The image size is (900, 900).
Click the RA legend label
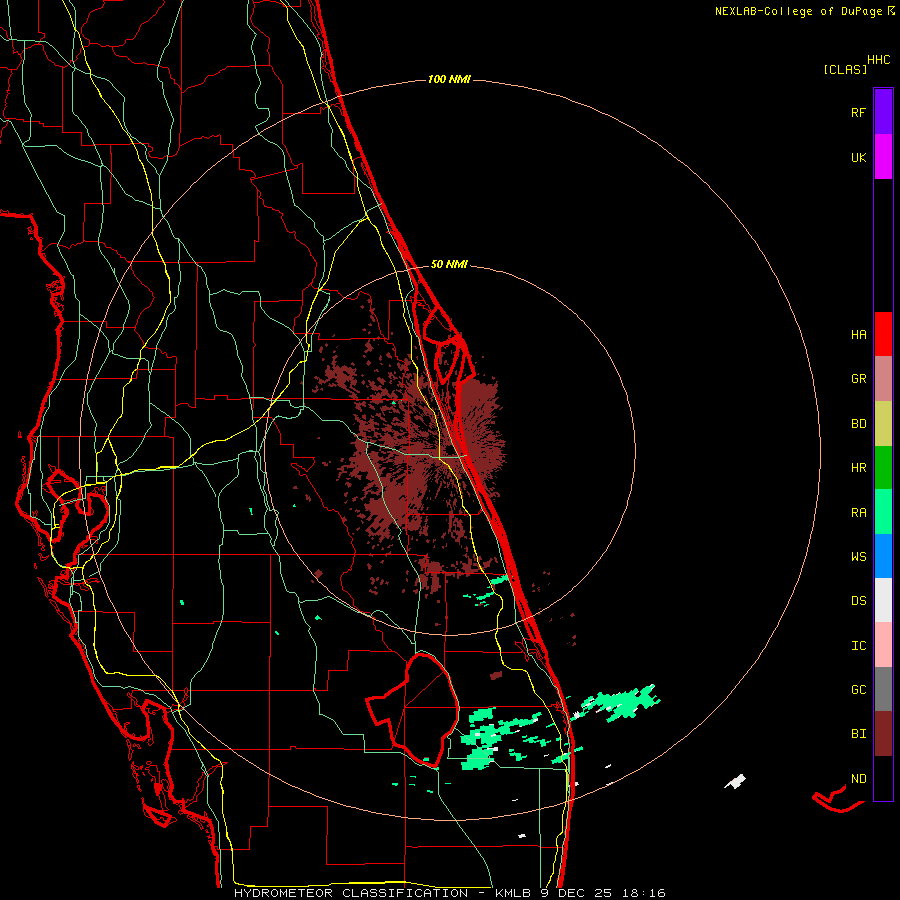859,512
